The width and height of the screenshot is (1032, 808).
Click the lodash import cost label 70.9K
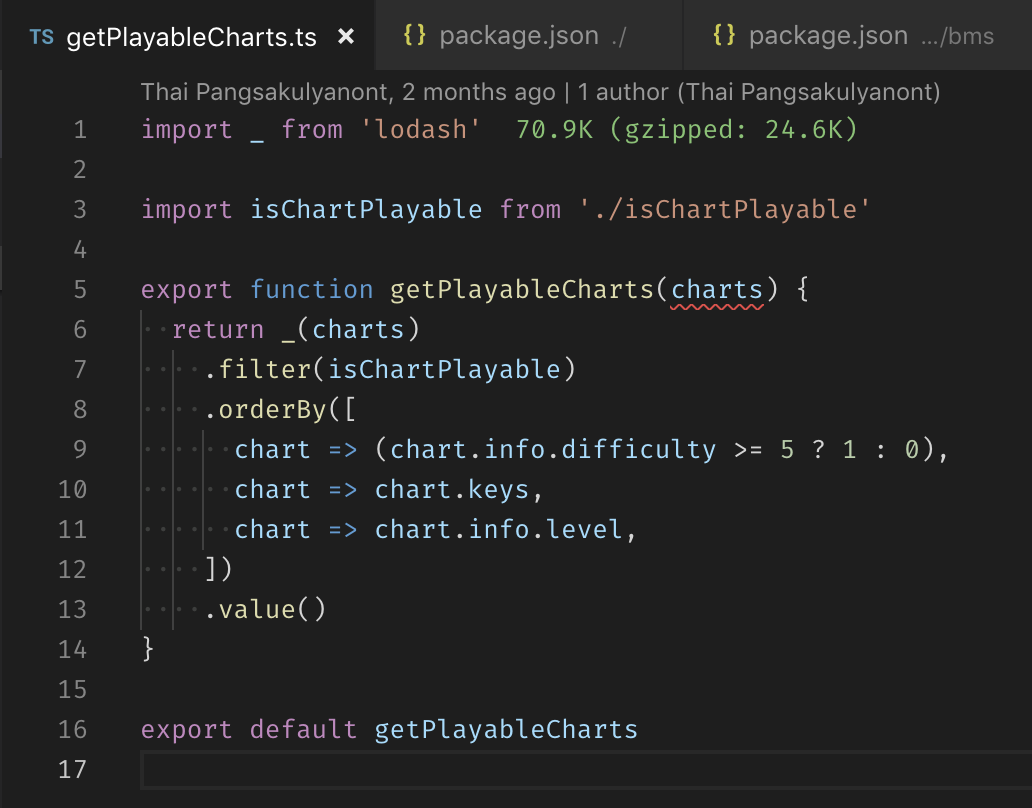coord(555,129)
